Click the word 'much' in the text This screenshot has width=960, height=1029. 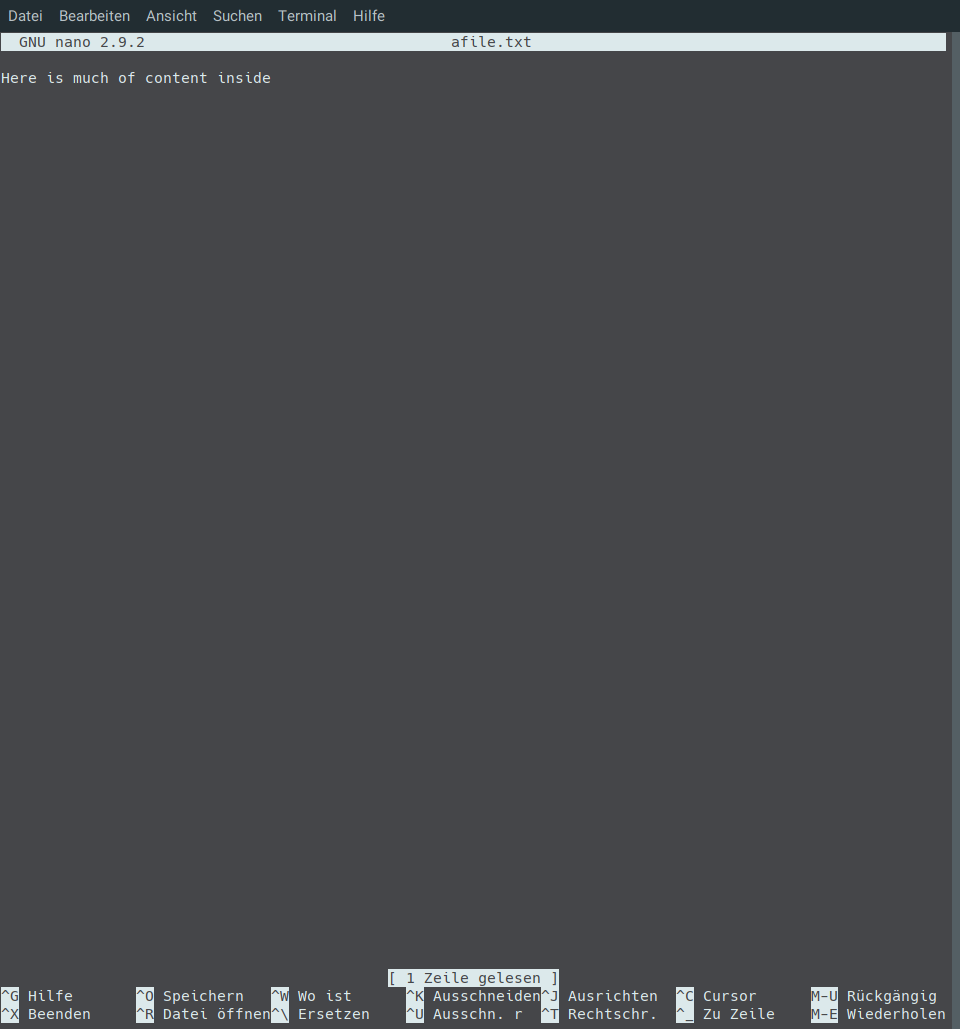(x=91, y=78)
